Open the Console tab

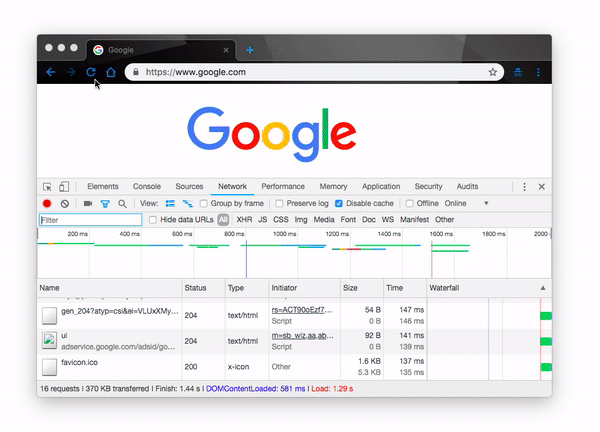[147, 187]
